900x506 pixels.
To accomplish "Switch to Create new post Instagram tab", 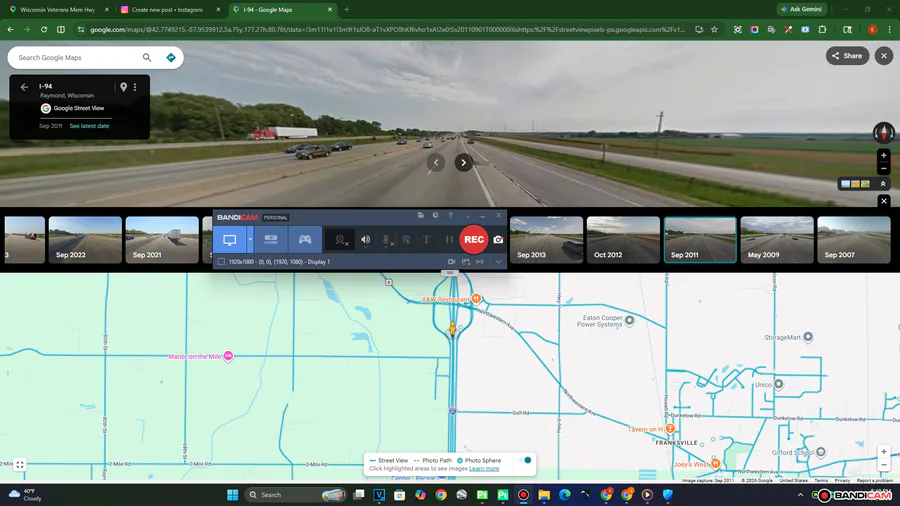I will pyautogui.click(x=170, y=10).
